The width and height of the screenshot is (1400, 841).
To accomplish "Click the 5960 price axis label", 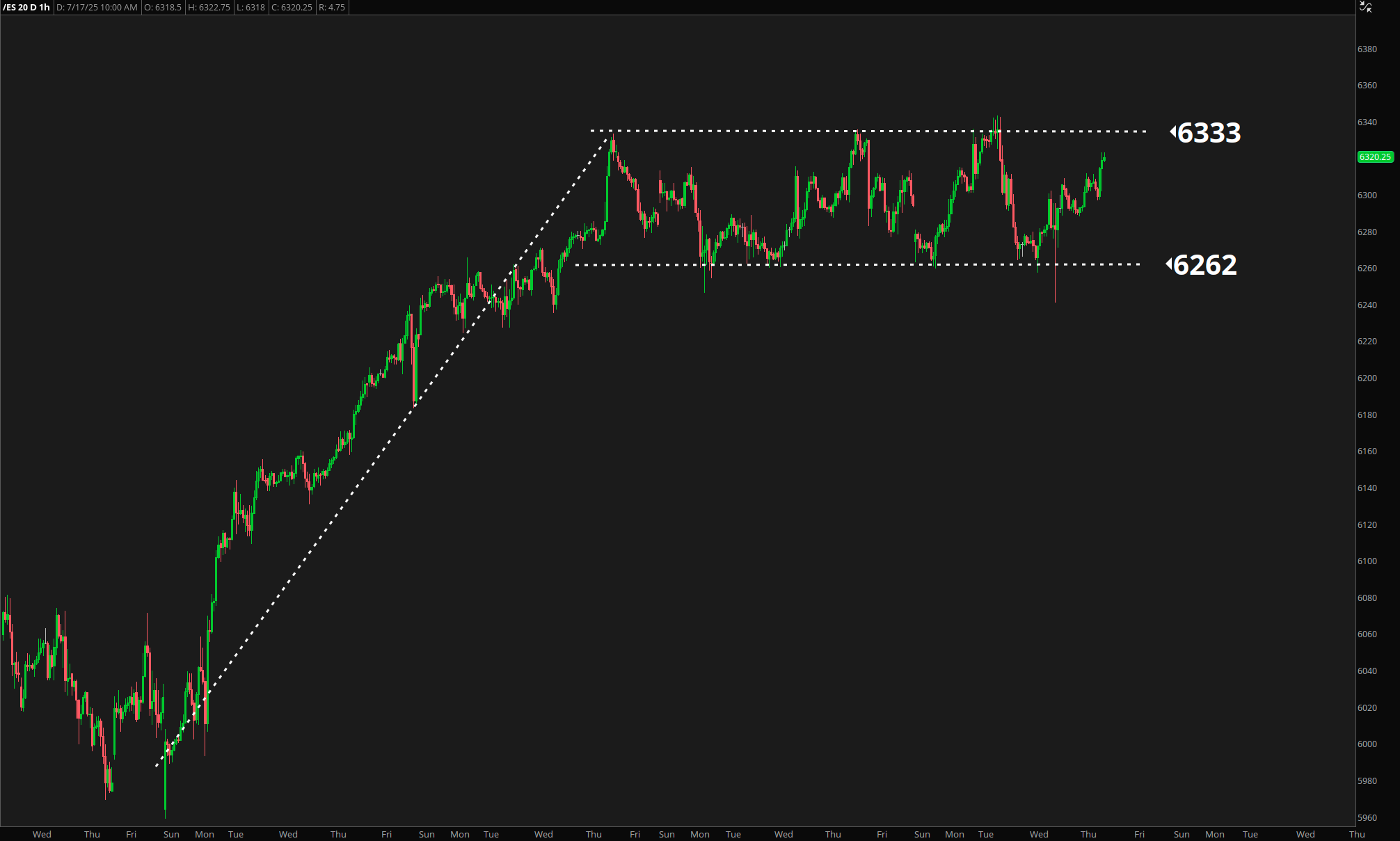I will coord(1367,818).
